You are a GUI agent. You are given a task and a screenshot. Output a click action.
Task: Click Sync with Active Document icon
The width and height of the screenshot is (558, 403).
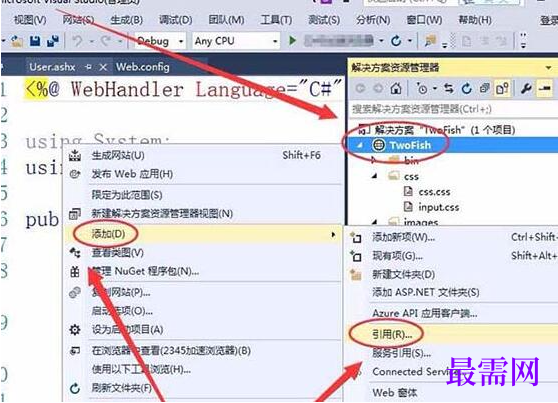[x=449, y=88]
